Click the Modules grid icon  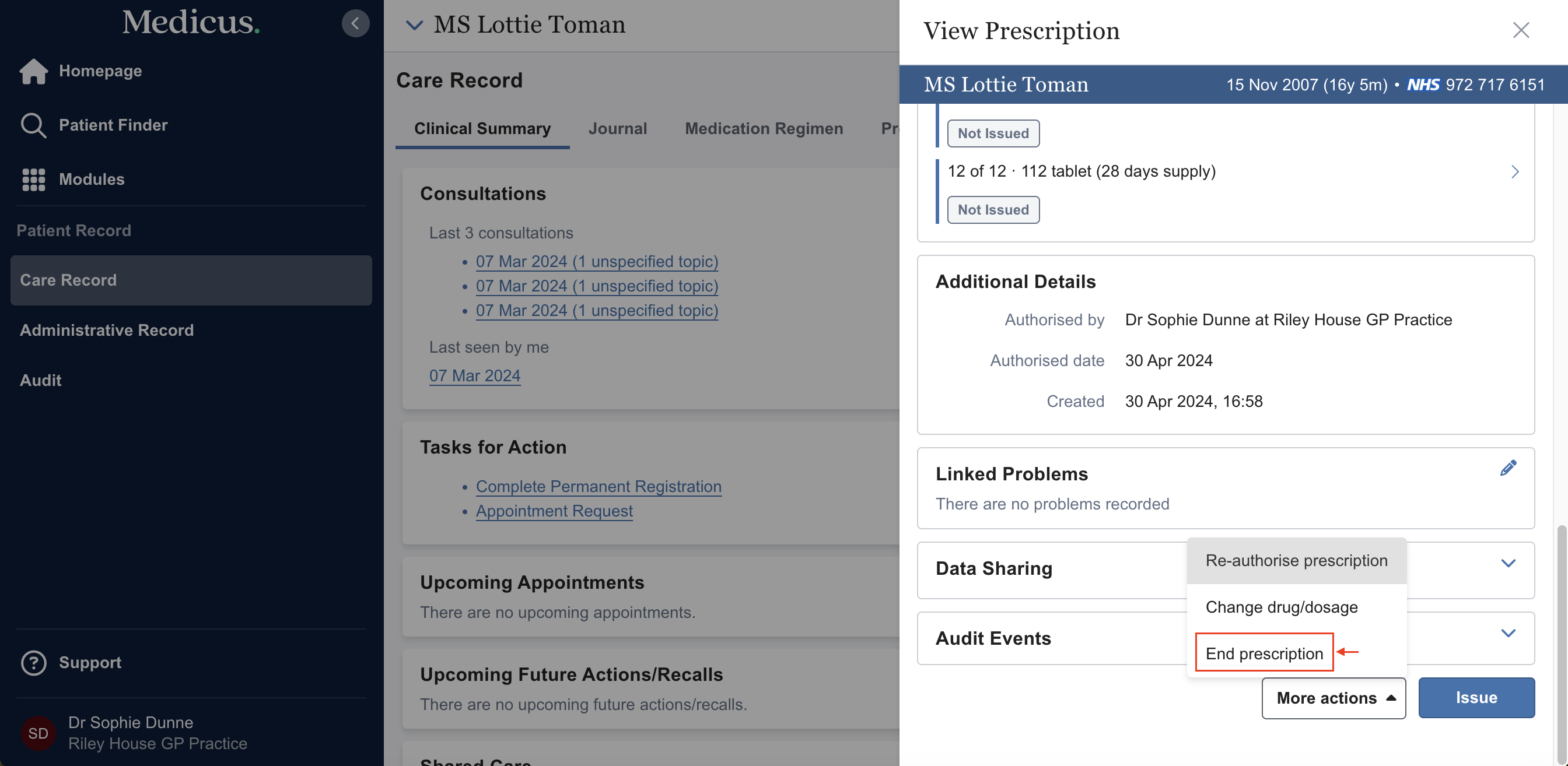33,180
